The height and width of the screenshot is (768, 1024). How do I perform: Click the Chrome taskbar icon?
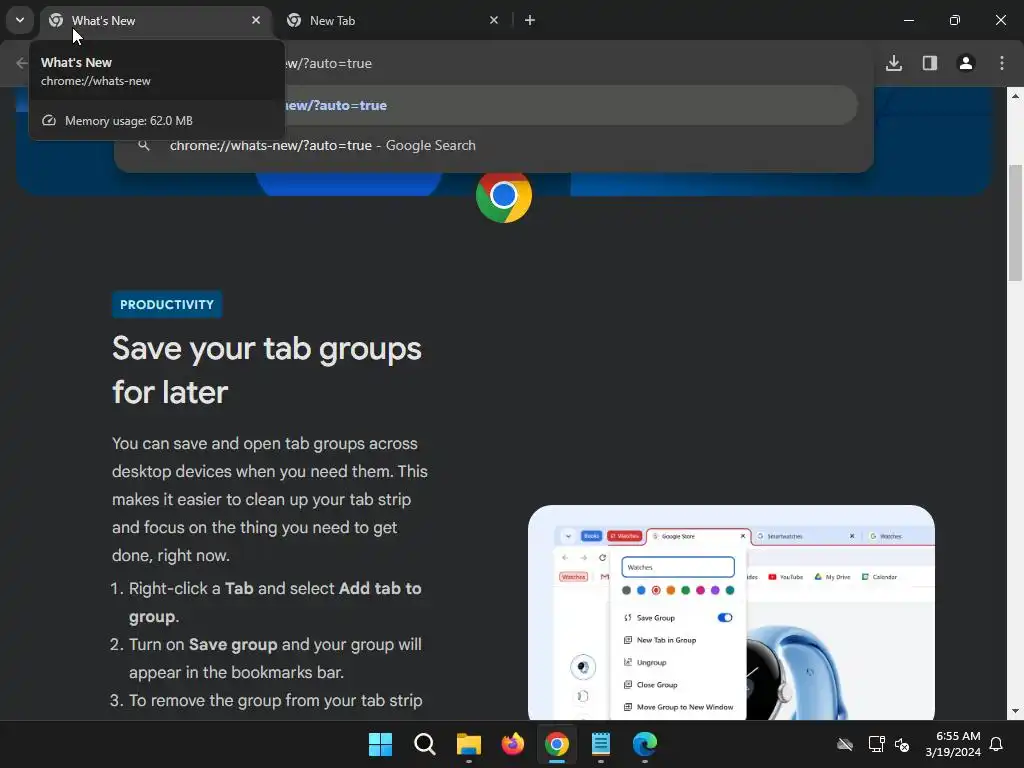click(556, 744)
